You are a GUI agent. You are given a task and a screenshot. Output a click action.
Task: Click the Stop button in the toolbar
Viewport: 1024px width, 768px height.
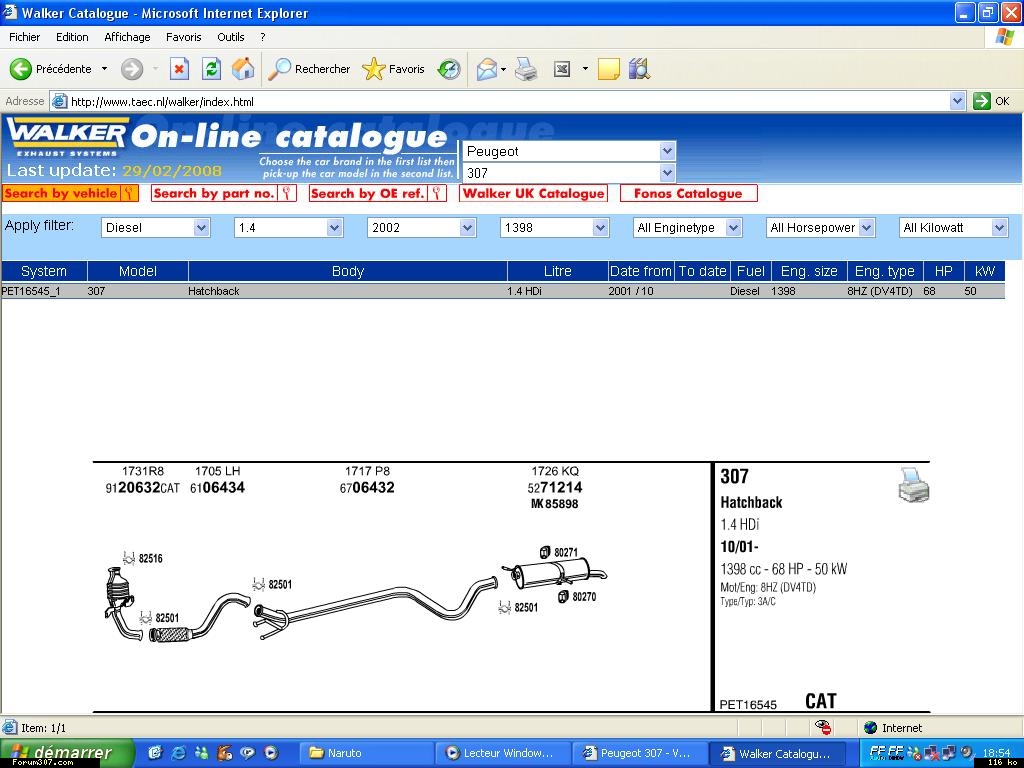[x=179, y=69]
